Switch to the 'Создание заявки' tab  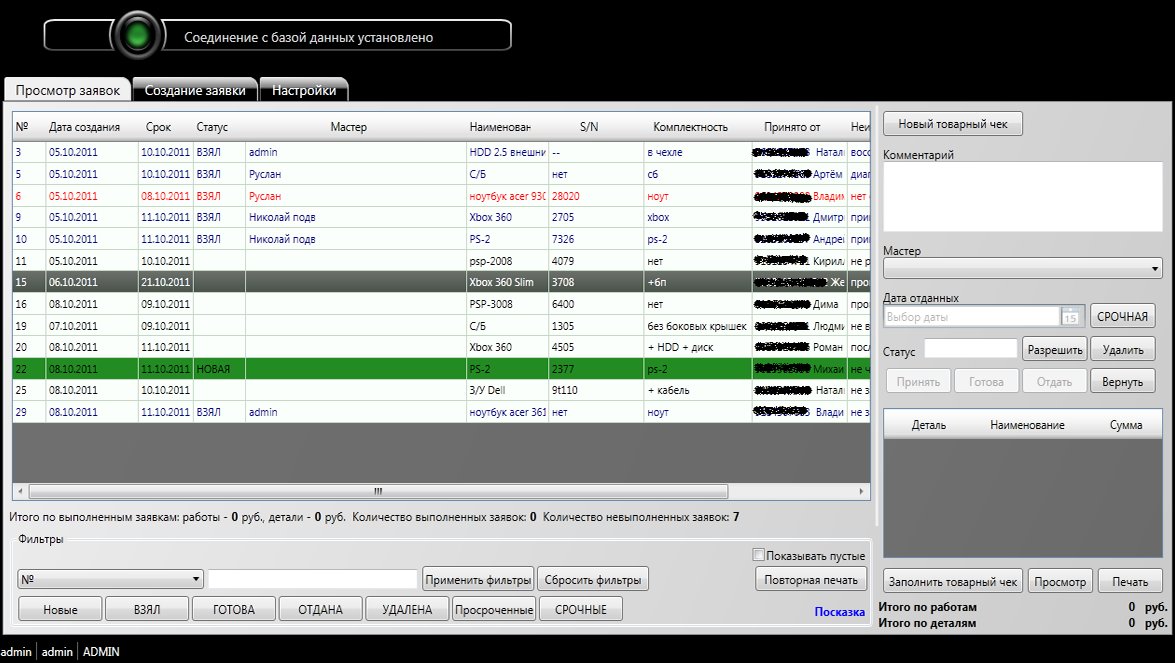pyautogui.click(x=195, y=90)
